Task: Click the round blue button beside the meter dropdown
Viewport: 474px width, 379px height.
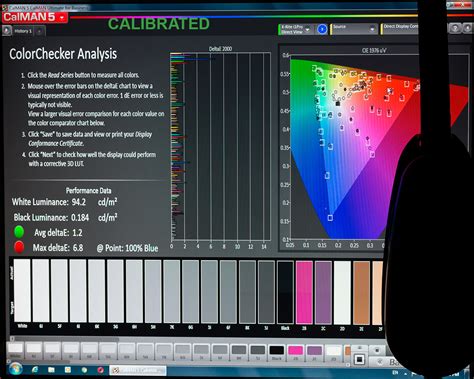Action: 322,29
